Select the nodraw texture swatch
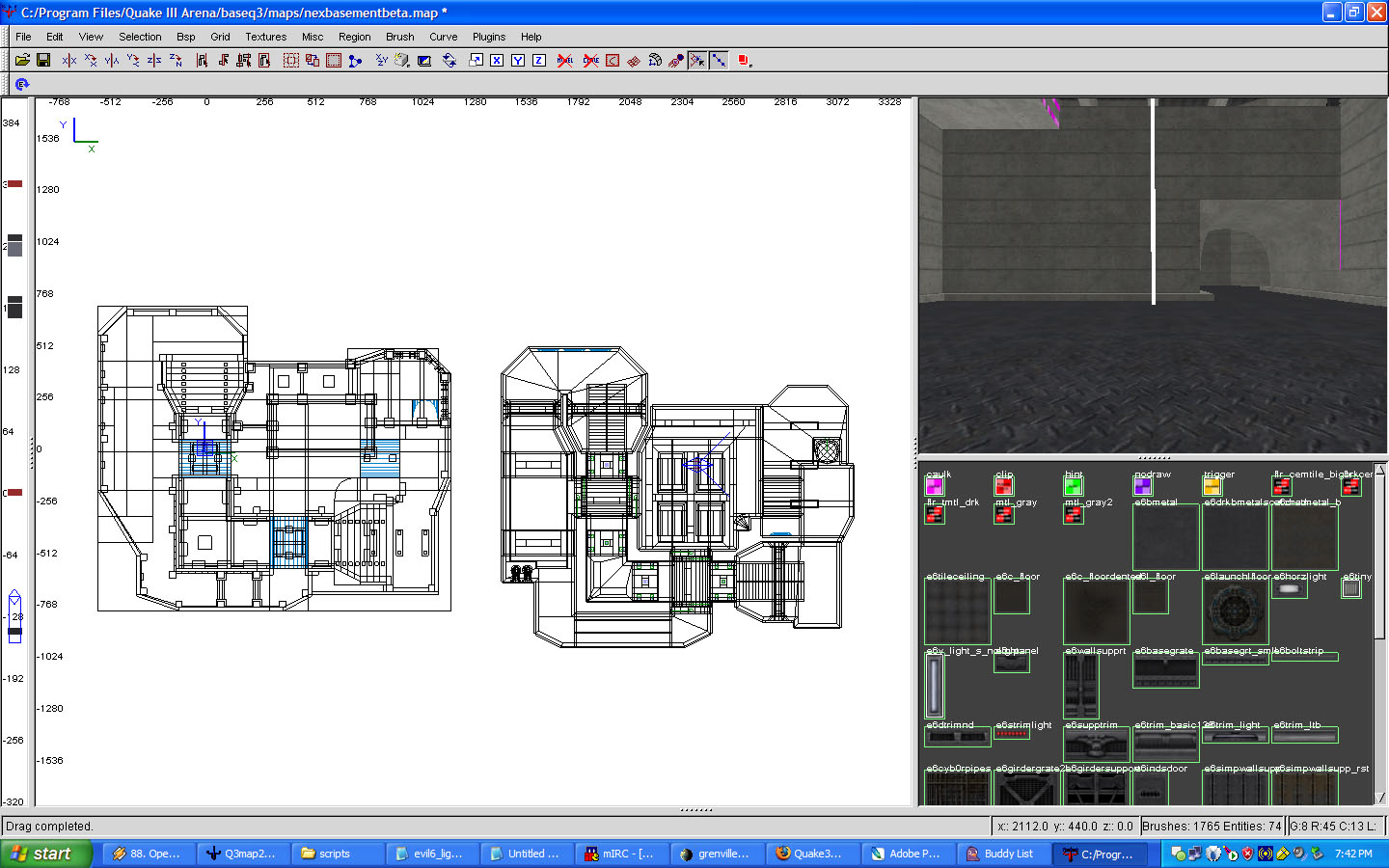 click(x=1142, y=487)
